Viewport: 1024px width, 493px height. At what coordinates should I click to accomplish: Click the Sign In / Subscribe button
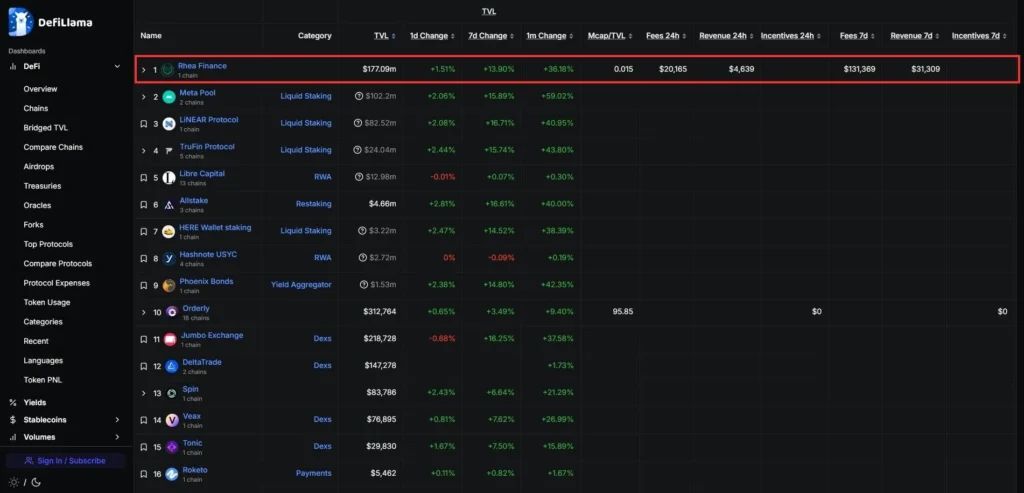(65, 461)
